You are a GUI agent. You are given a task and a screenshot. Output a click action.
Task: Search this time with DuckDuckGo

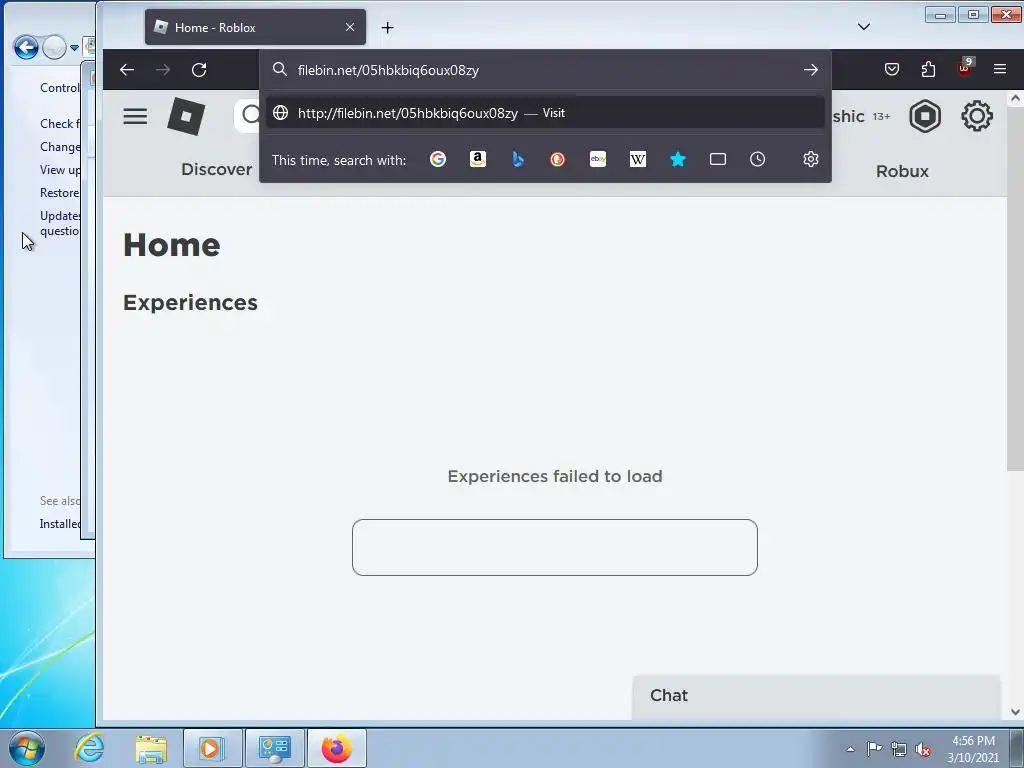pos(558,159)
